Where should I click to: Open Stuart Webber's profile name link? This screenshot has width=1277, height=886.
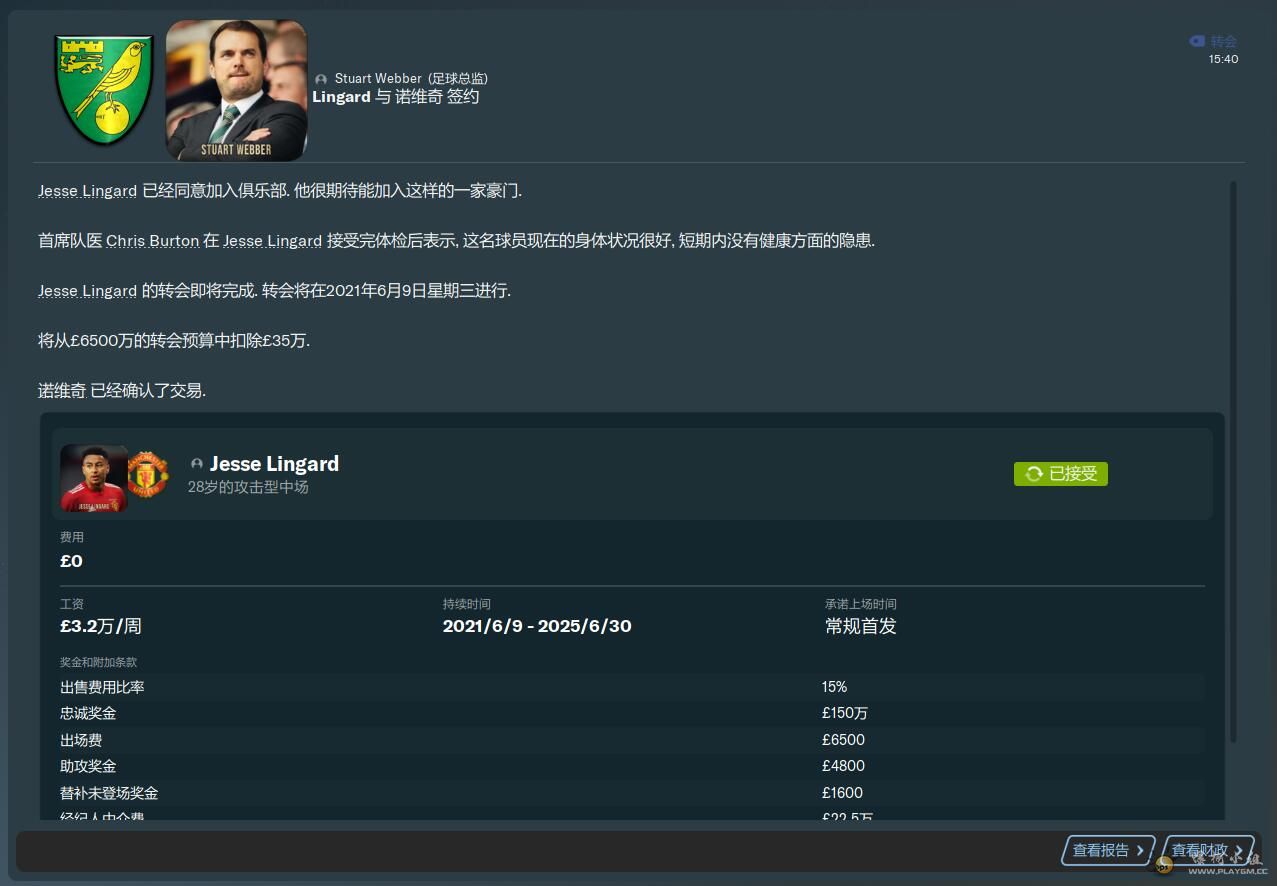[377, 78]
